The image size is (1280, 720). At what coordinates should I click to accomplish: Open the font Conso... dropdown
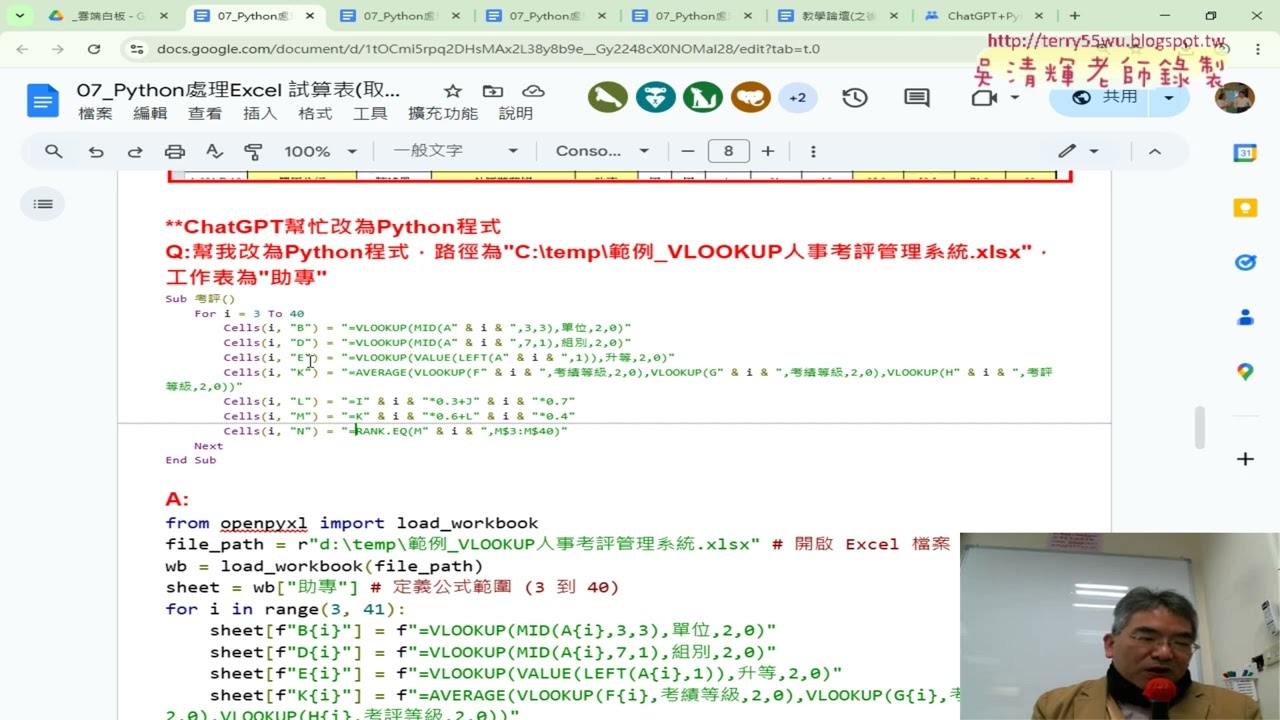coord(602,151)
